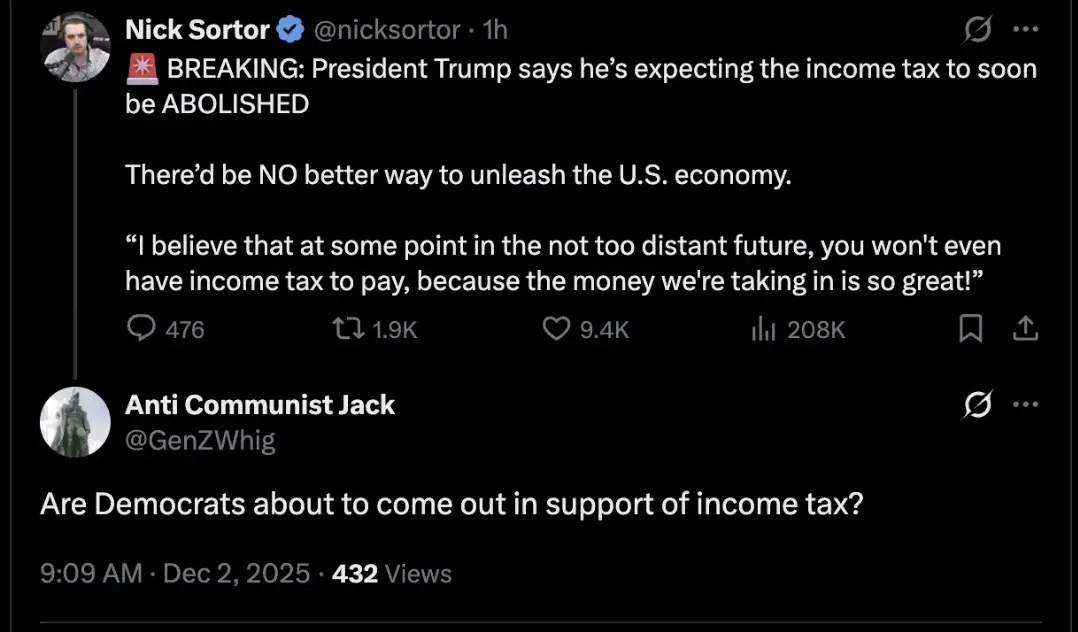
Task: Reply to Nick Sortor's tweet
Action: pyautogui.click(x=144, y=328)
